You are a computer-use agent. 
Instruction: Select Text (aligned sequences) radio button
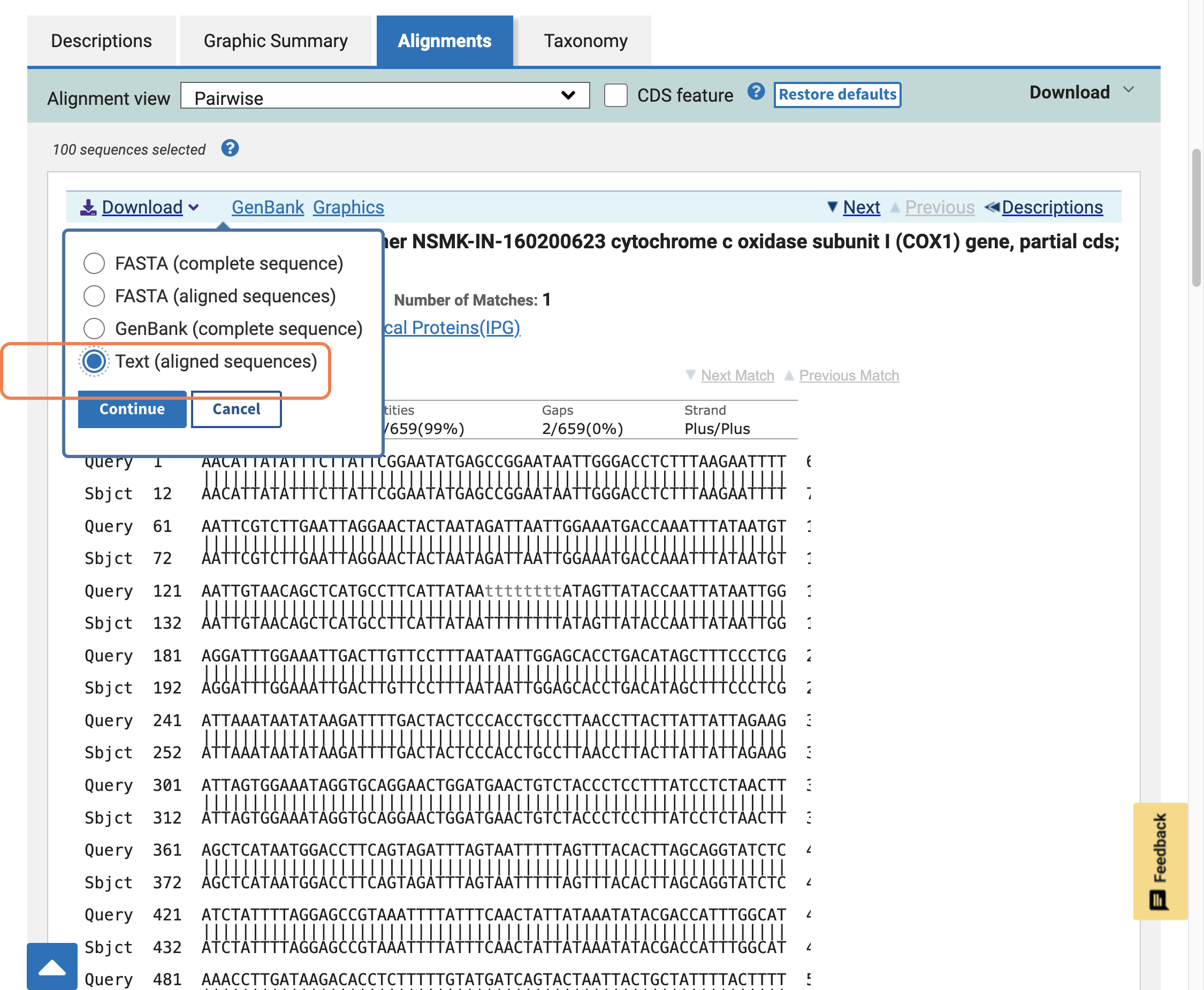click(94, 361)
